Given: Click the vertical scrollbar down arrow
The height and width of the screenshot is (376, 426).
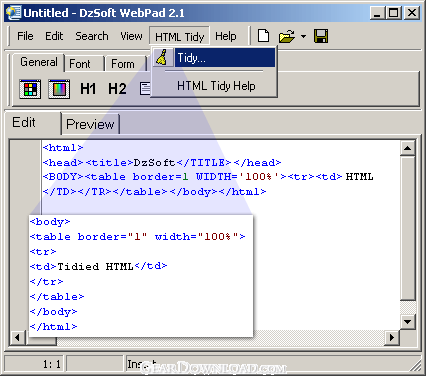Looking at the screenshot, I should click(x=407, y=322).
